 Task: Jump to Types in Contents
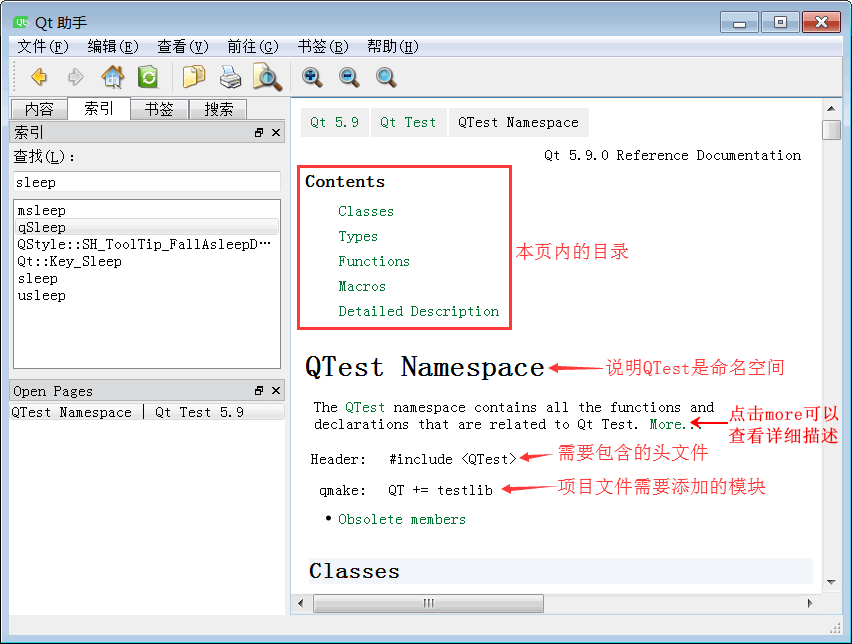coord(358,236)
